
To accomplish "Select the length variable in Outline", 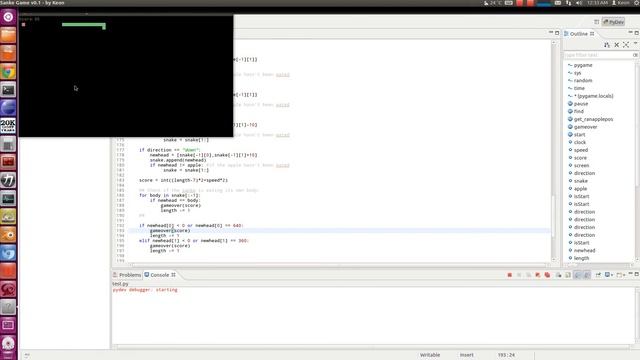I will [x=581, y=258].
